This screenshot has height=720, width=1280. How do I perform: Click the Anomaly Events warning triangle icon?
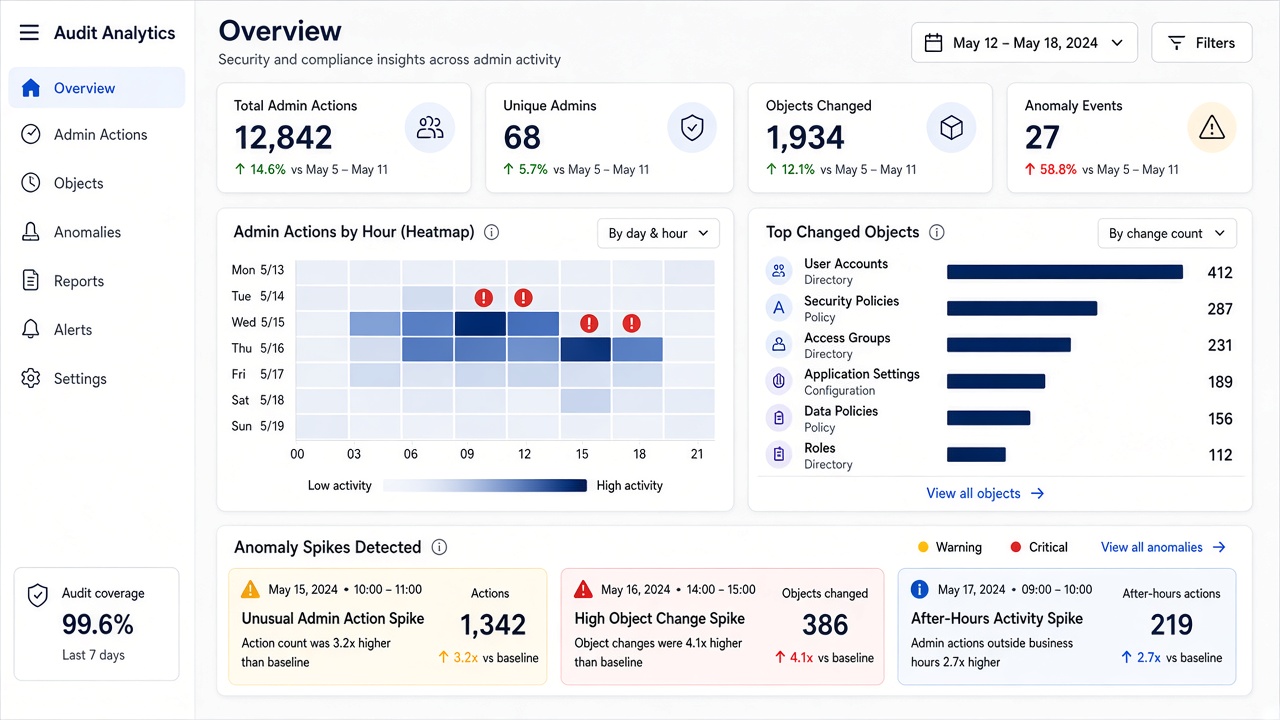[x=1211, y=127]
